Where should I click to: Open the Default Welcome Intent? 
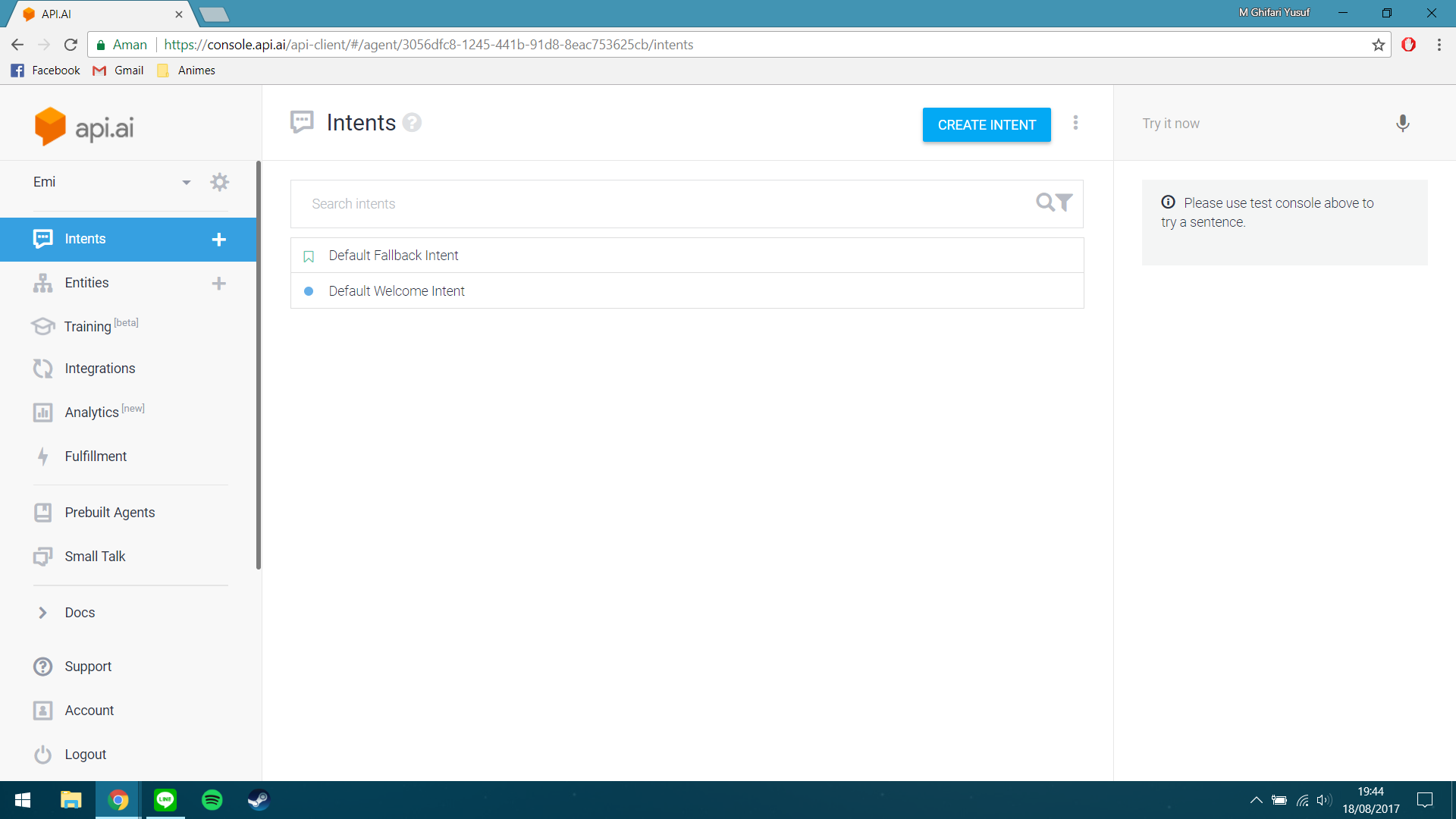tap(397, 291)
